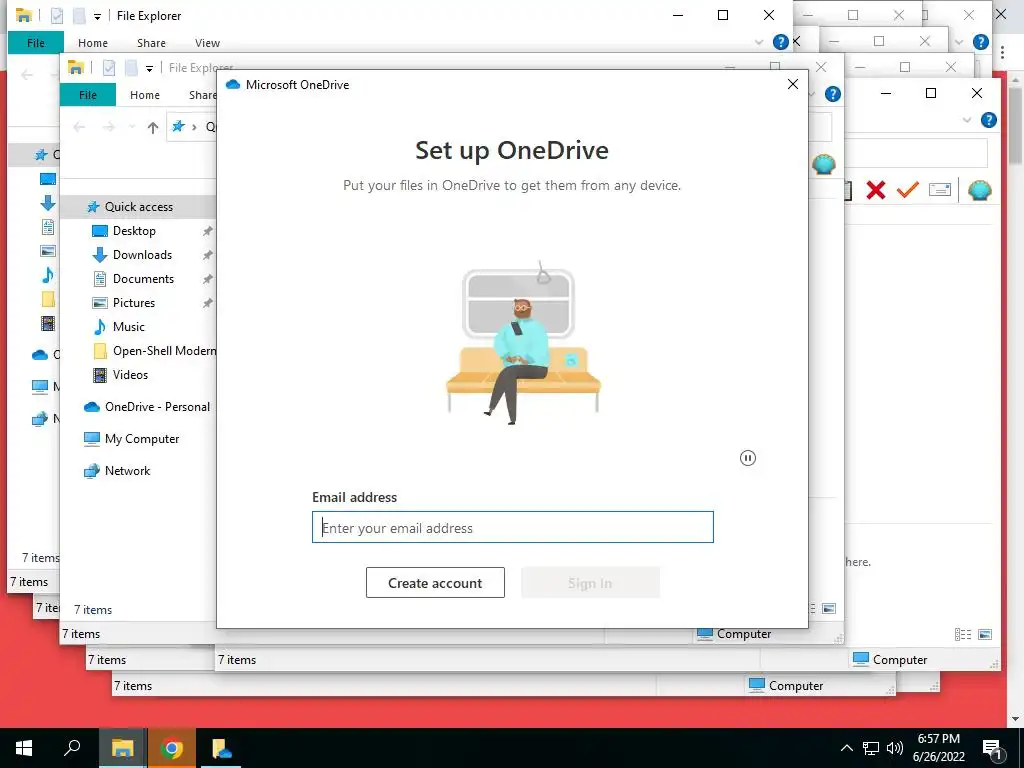Click downloads arrow icon in back Explorer sidebar
This screenshot has height=768, width=1024.
click(x=48, y=203)
